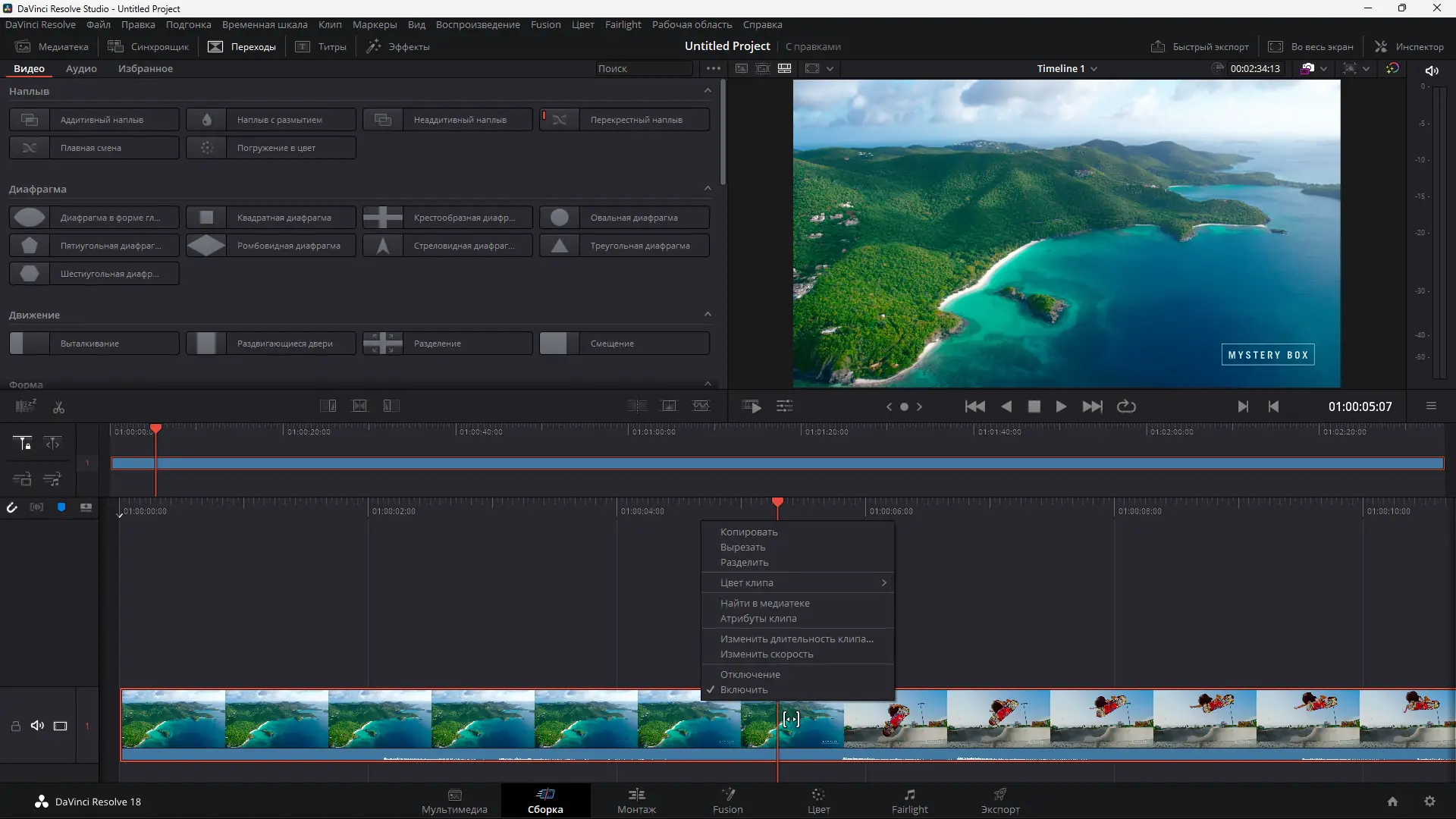Open the Синхроящик panel
Viewport: 1456px width, 819px height.
pos(149,46)
